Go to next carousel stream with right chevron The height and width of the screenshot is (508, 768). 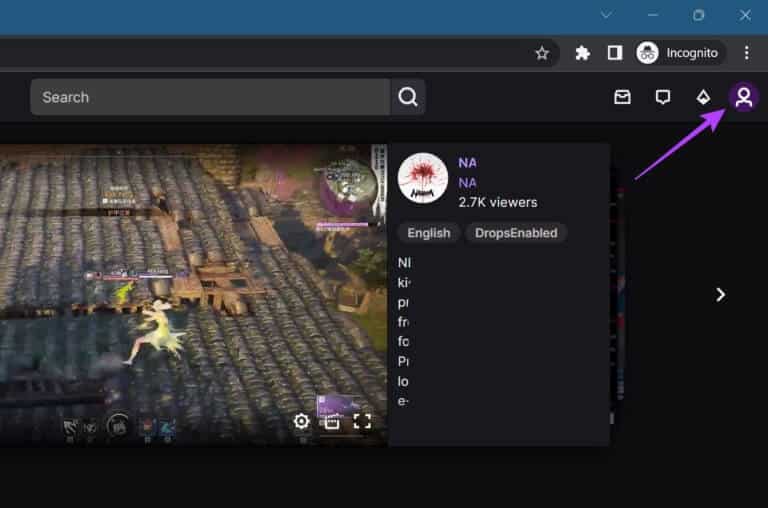[x=720, y=294]
